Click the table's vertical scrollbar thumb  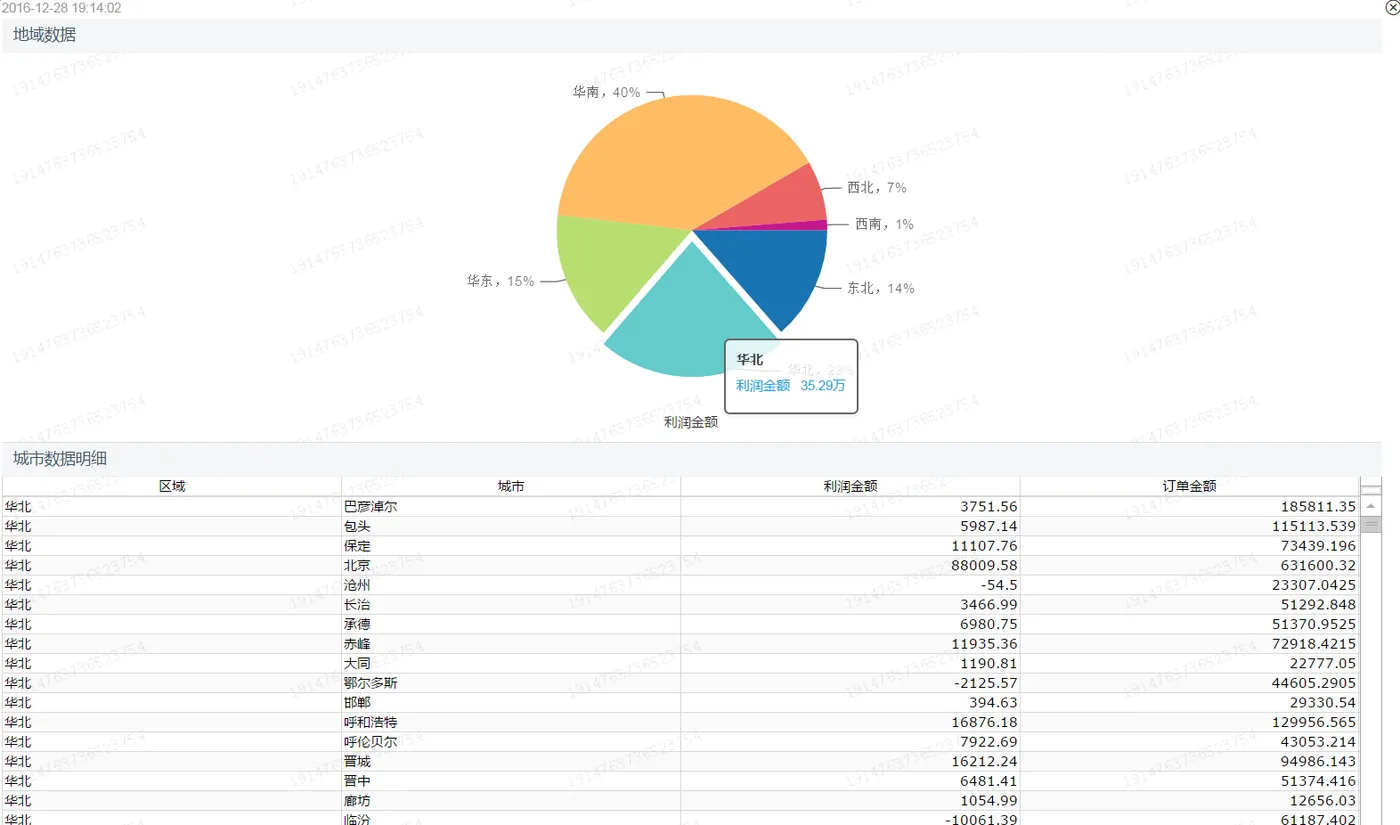click(1371, 525)
